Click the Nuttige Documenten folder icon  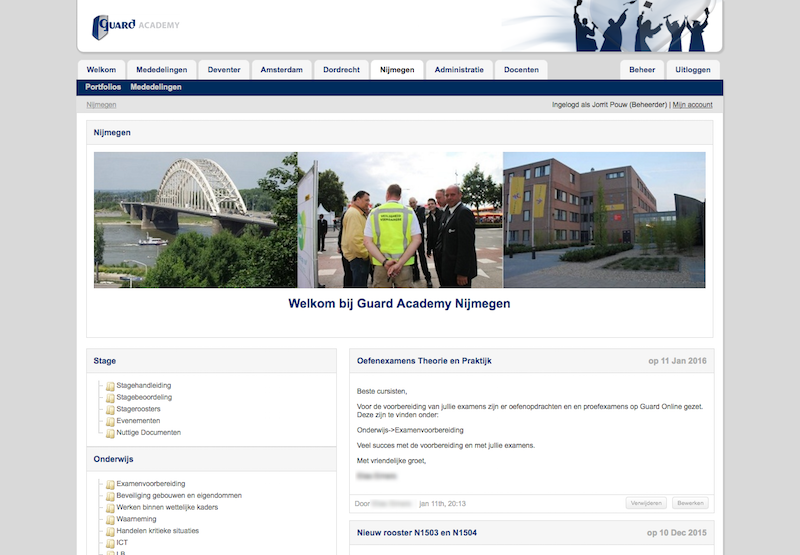(110, 433)
